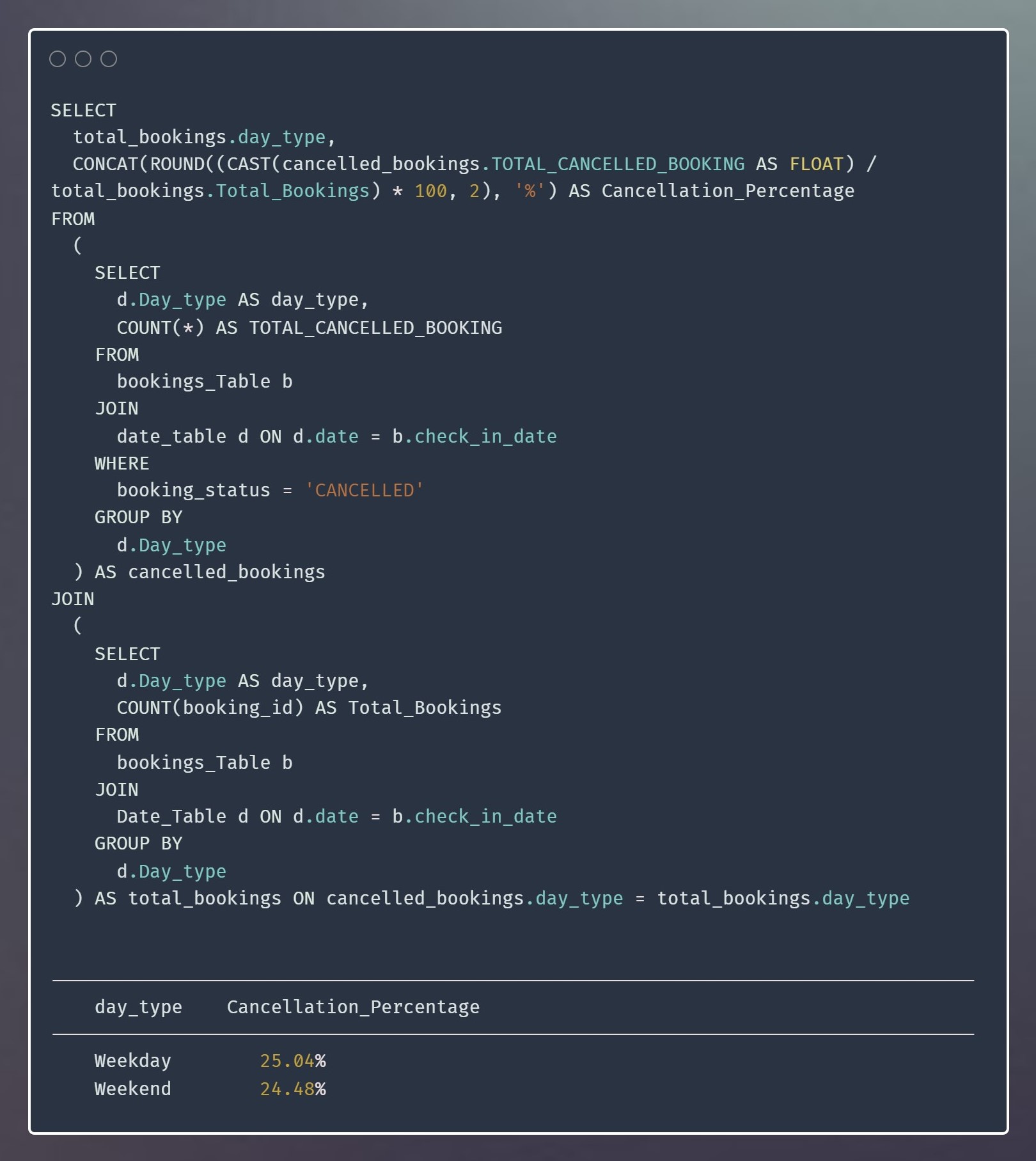Click the 24.48% value
This screenshot has width=1036, height=1161.
tap(292, 1089)
